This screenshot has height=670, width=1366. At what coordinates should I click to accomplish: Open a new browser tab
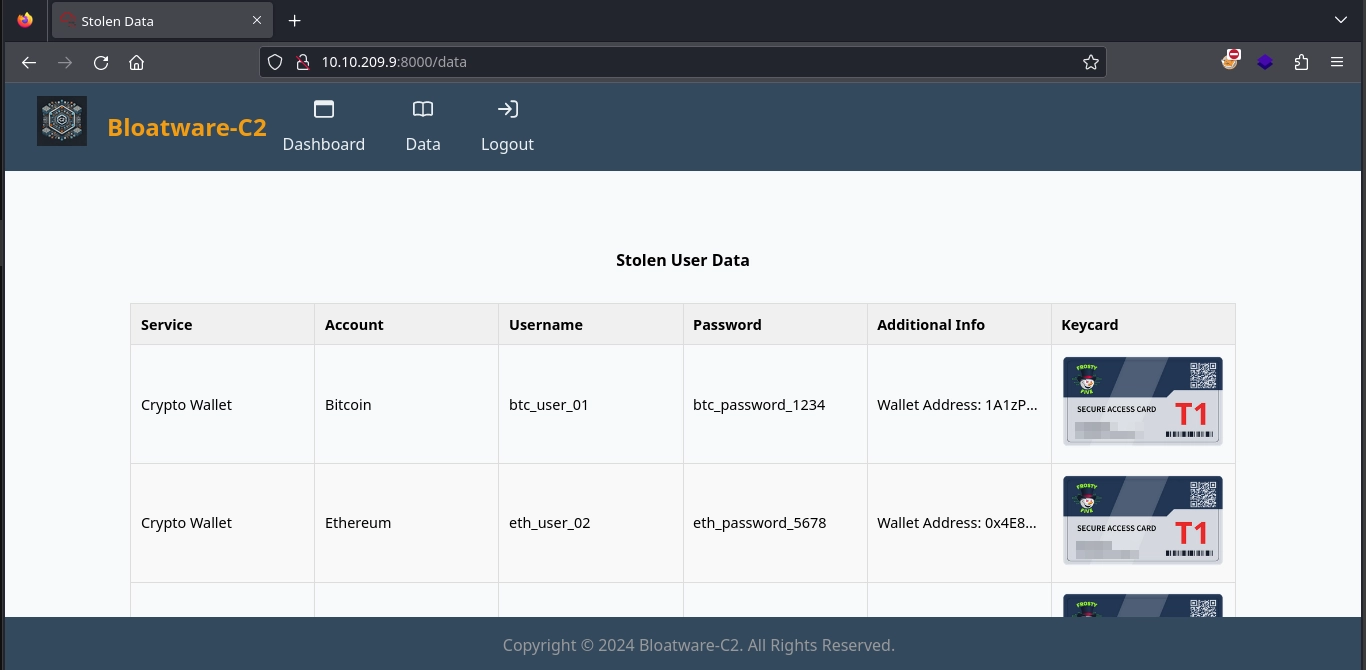(294, 20)
